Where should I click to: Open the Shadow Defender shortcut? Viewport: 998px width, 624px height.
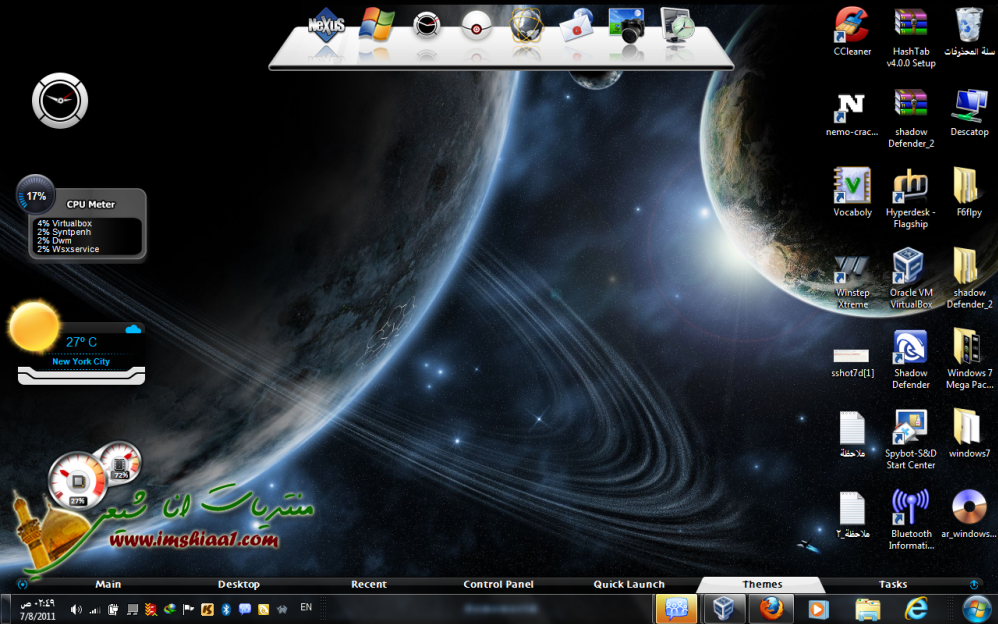click(x=911, y=359)
